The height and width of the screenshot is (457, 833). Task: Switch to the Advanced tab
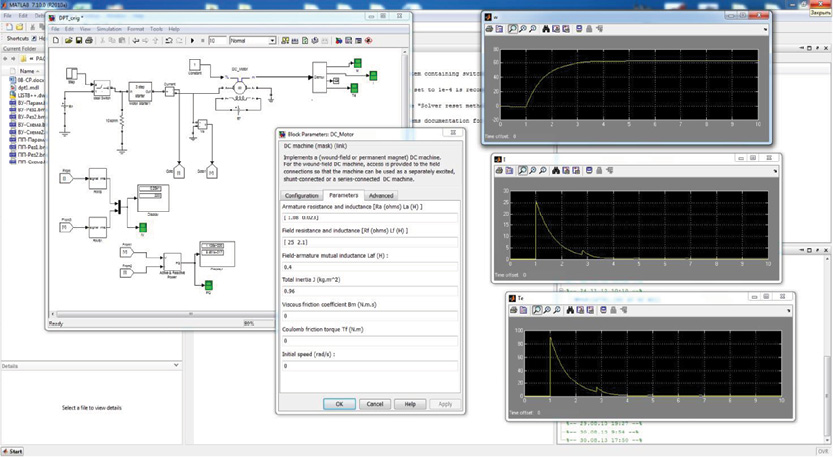381,196
